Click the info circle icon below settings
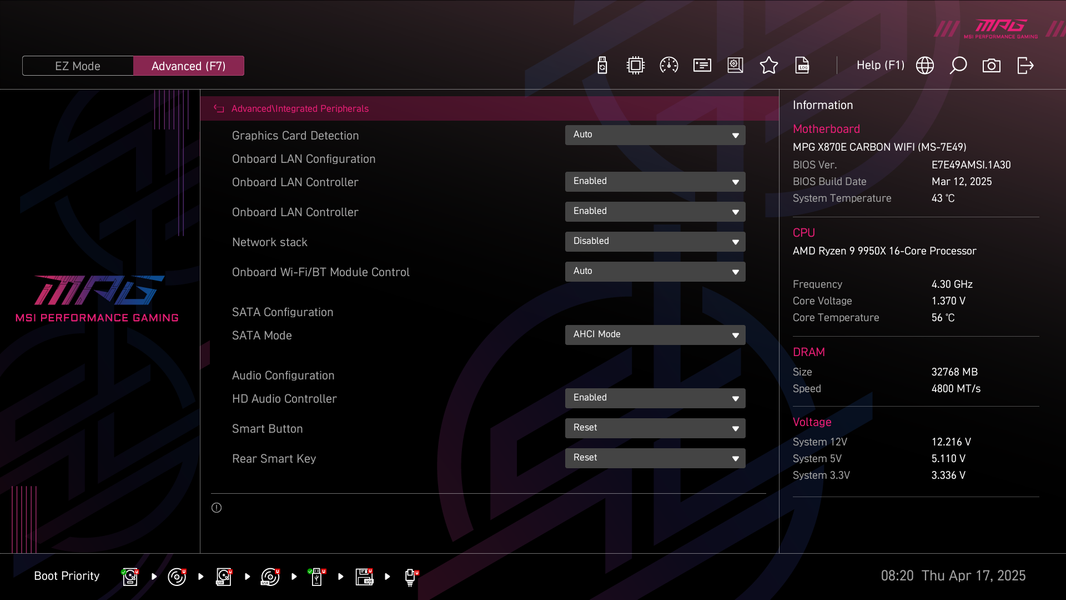1066x600 pixels. point(216,508)
